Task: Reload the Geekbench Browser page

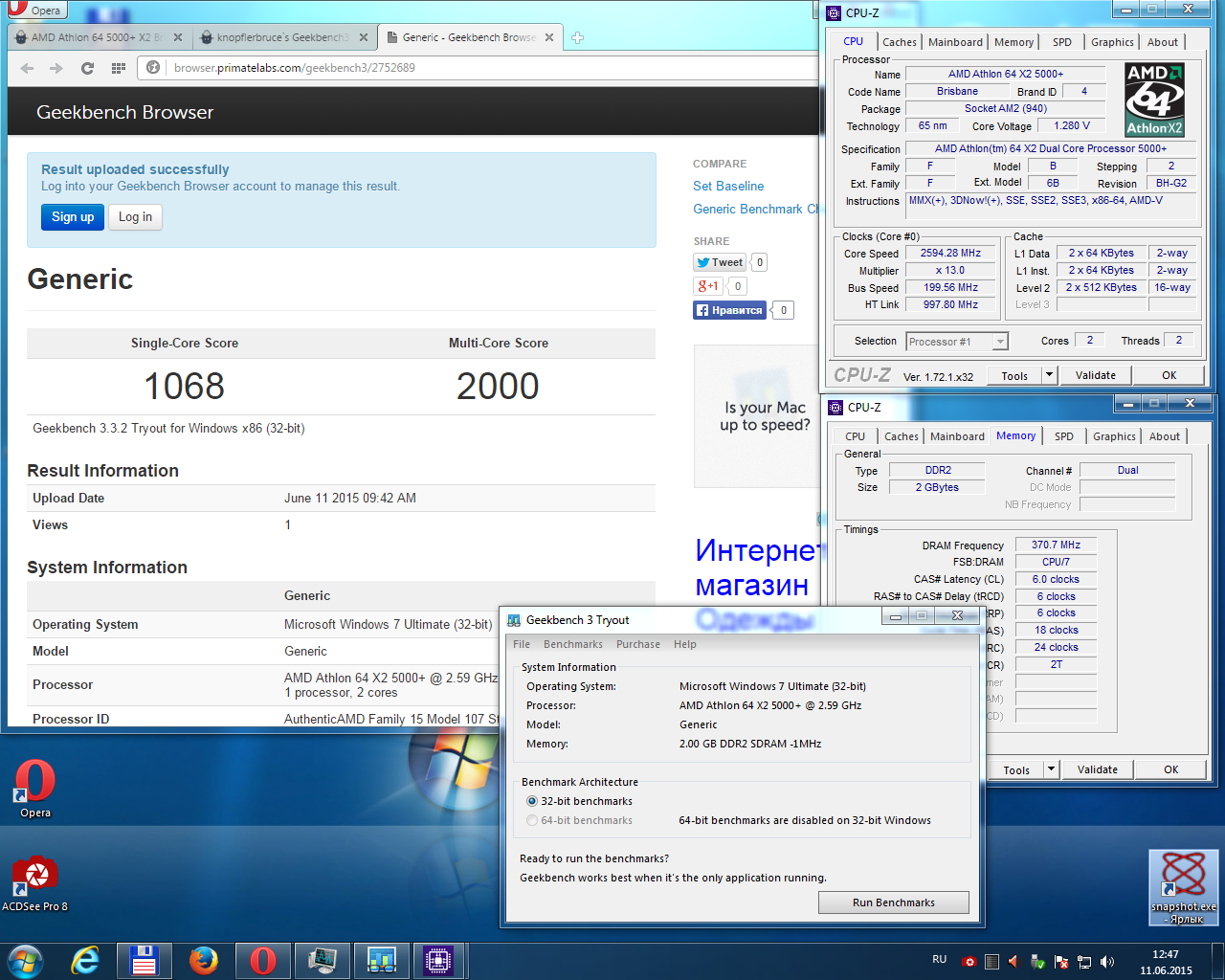Action: tap(87, 68)
